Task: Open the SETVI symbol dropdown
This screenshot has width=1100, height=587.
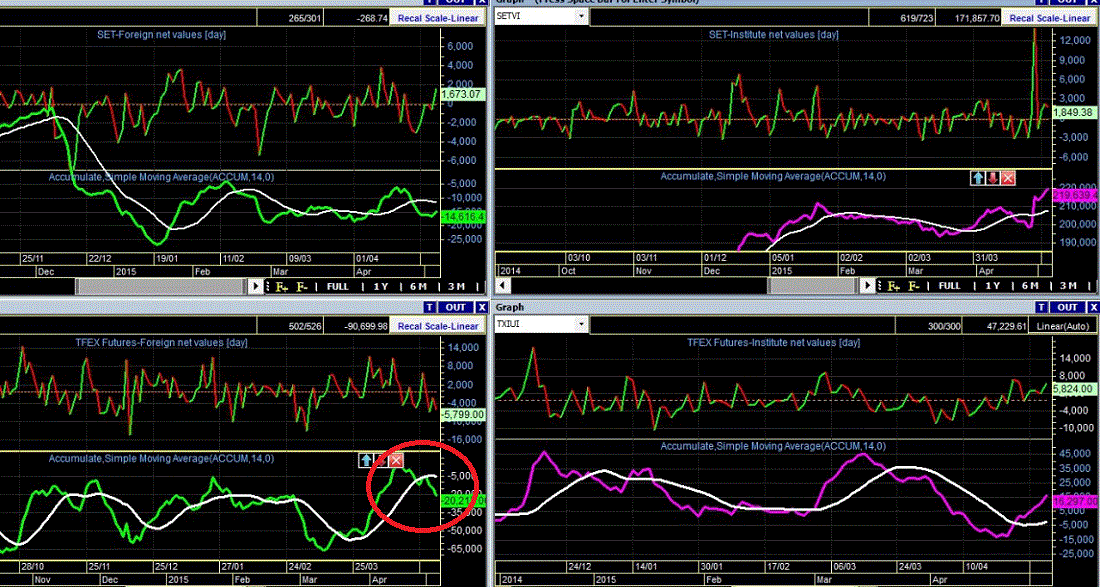Action: [580, 17]
